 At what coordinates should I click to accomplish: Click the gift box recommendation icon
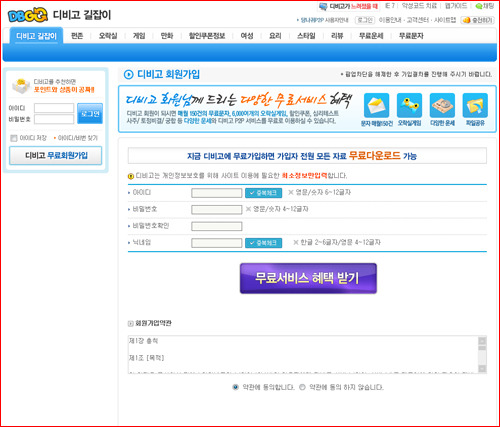point(21,86)
